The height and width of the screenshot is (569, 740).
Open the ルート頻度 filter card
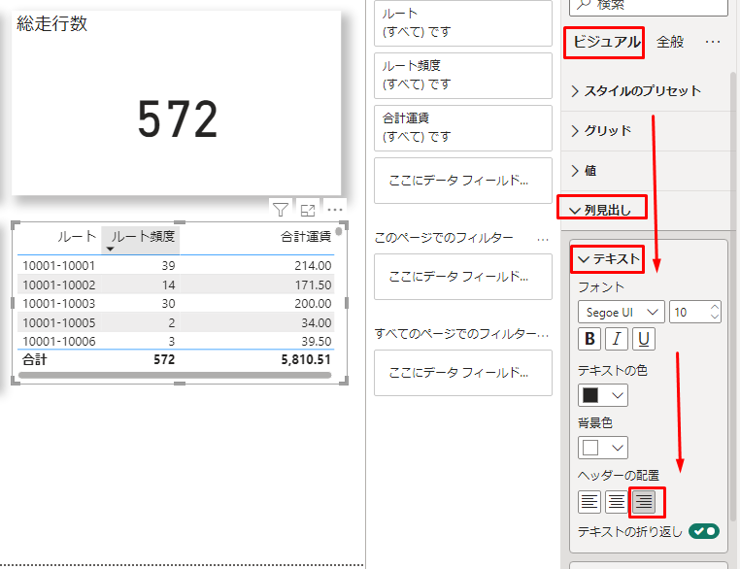[x=462, y=74]
